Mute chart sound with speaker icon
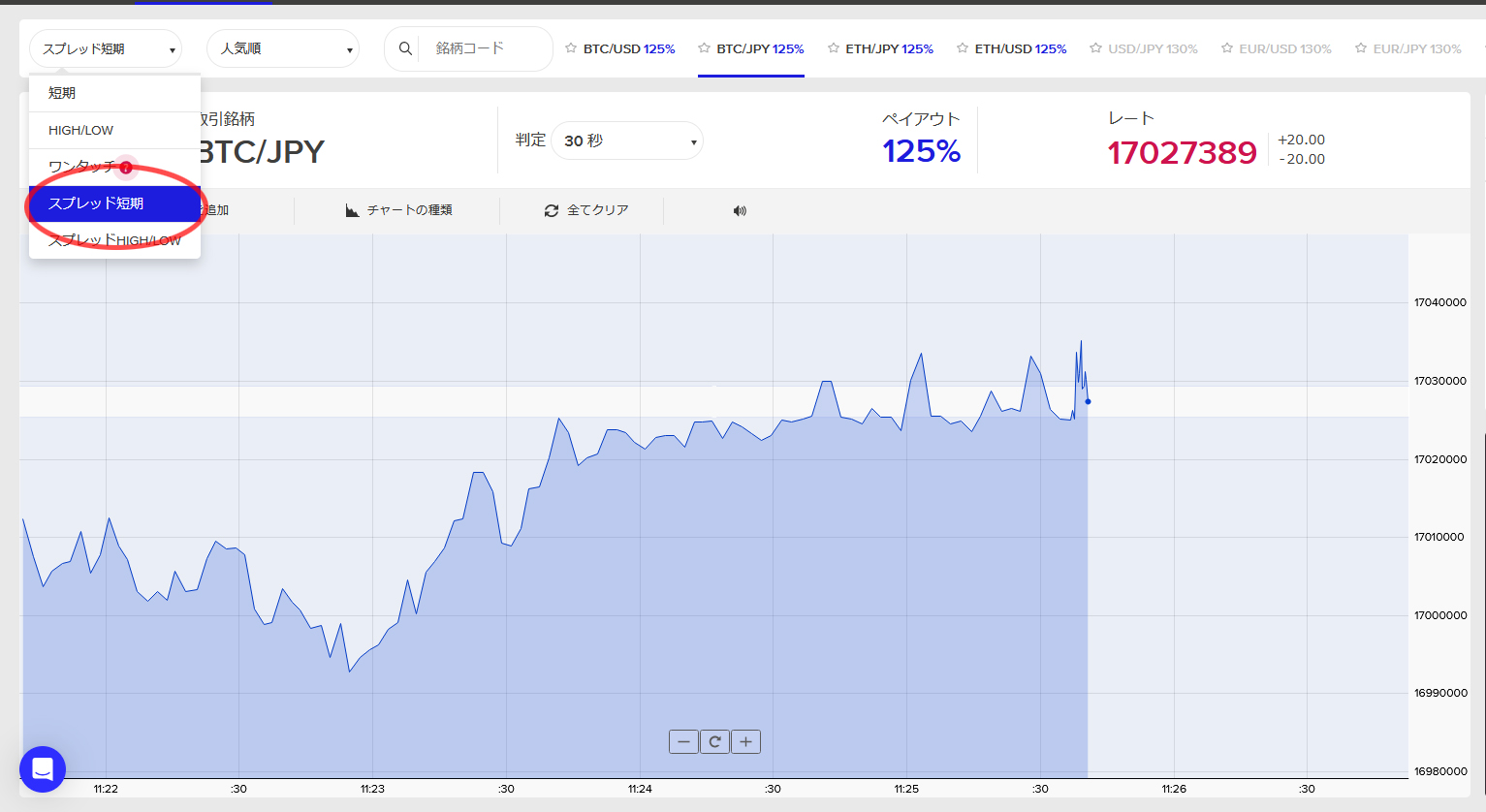Screen dimensions: 1486x812 (740, 210)
